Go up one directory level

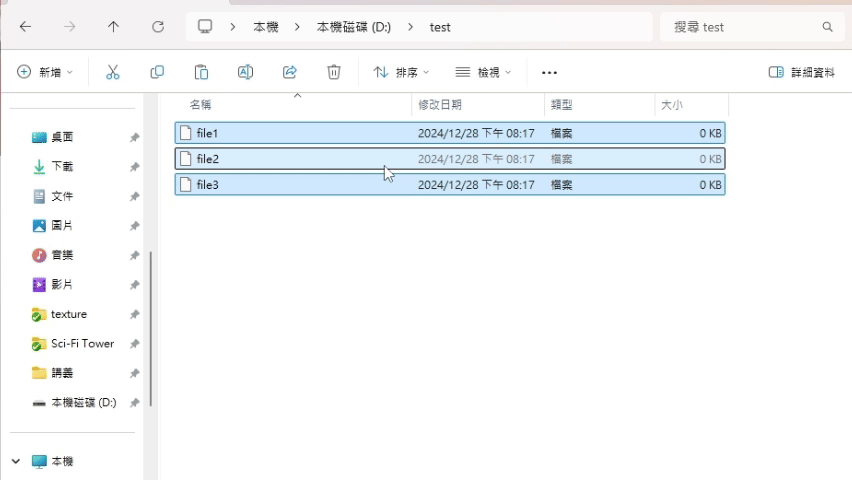[x=113, y=27]
